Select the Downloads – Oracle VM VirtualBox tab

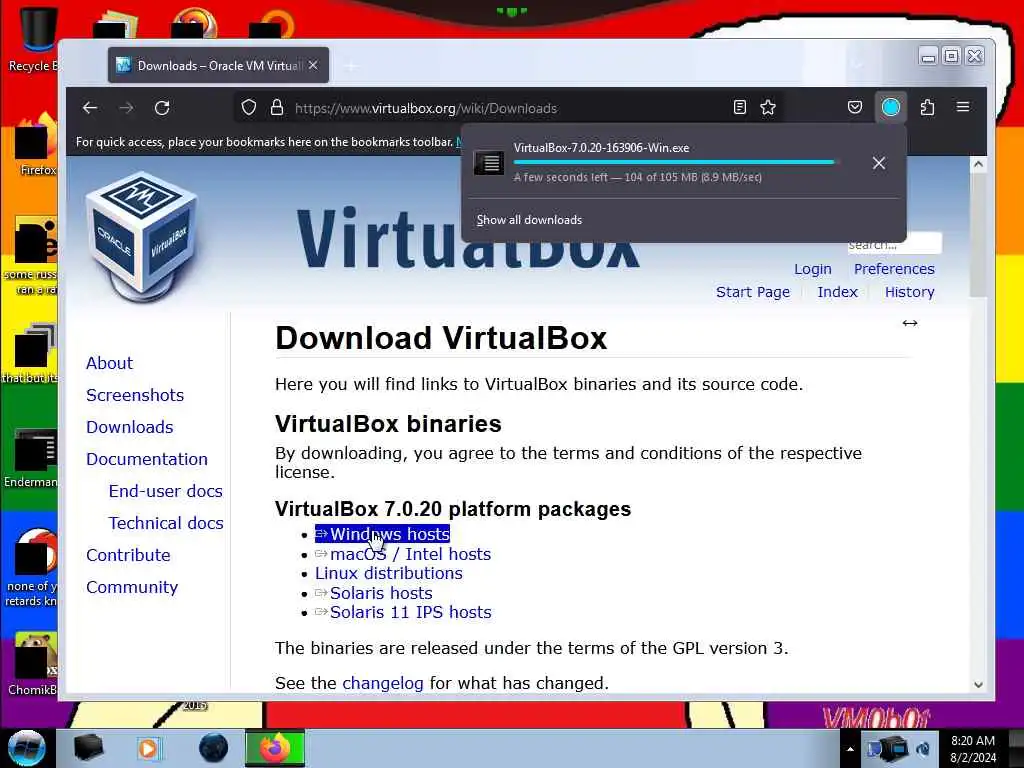218,65
